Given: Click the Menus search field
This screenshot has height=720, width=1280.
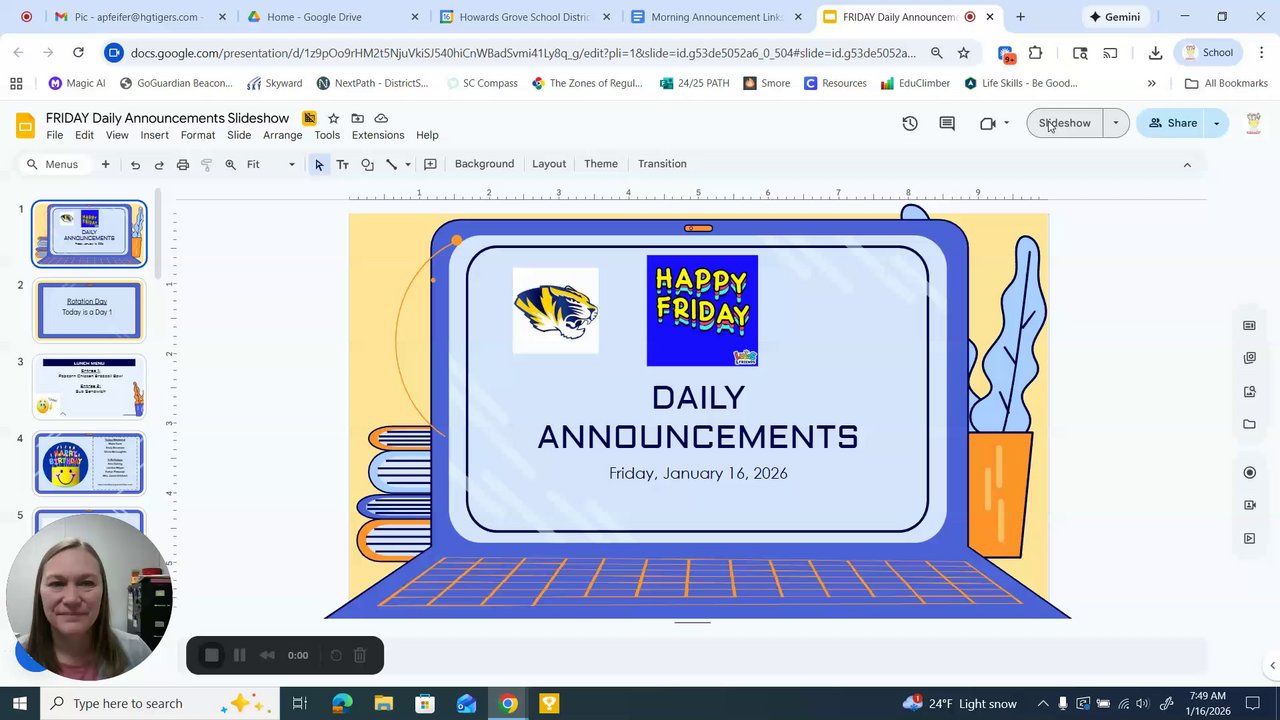Looking at the screenshot, I should click(53, 164).
